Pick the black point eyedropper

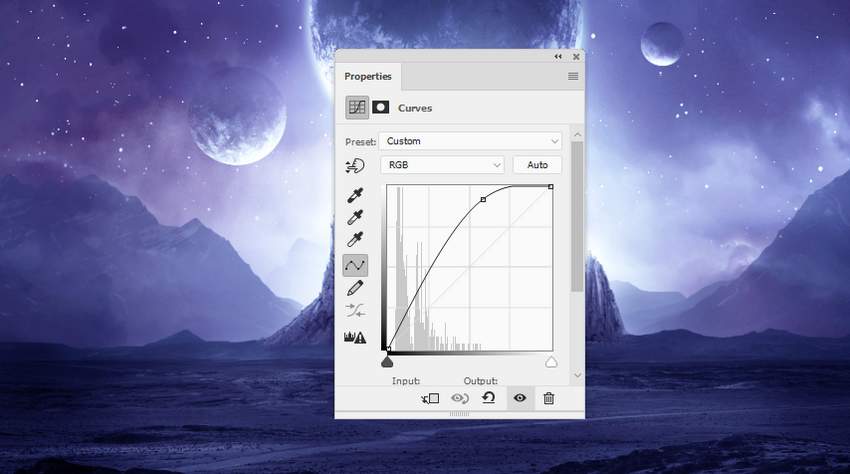coord(355,195)
